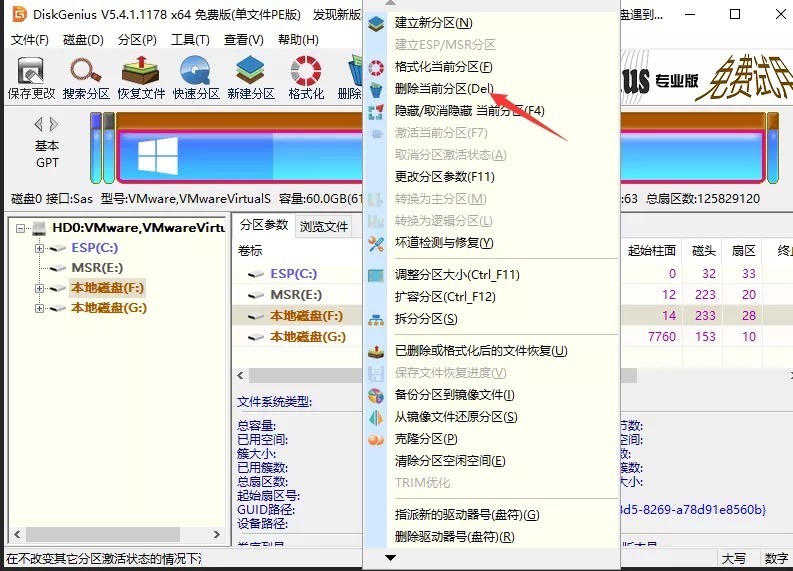
Task: Go to previous disk with left arrow
Action: tap(39, 124)
